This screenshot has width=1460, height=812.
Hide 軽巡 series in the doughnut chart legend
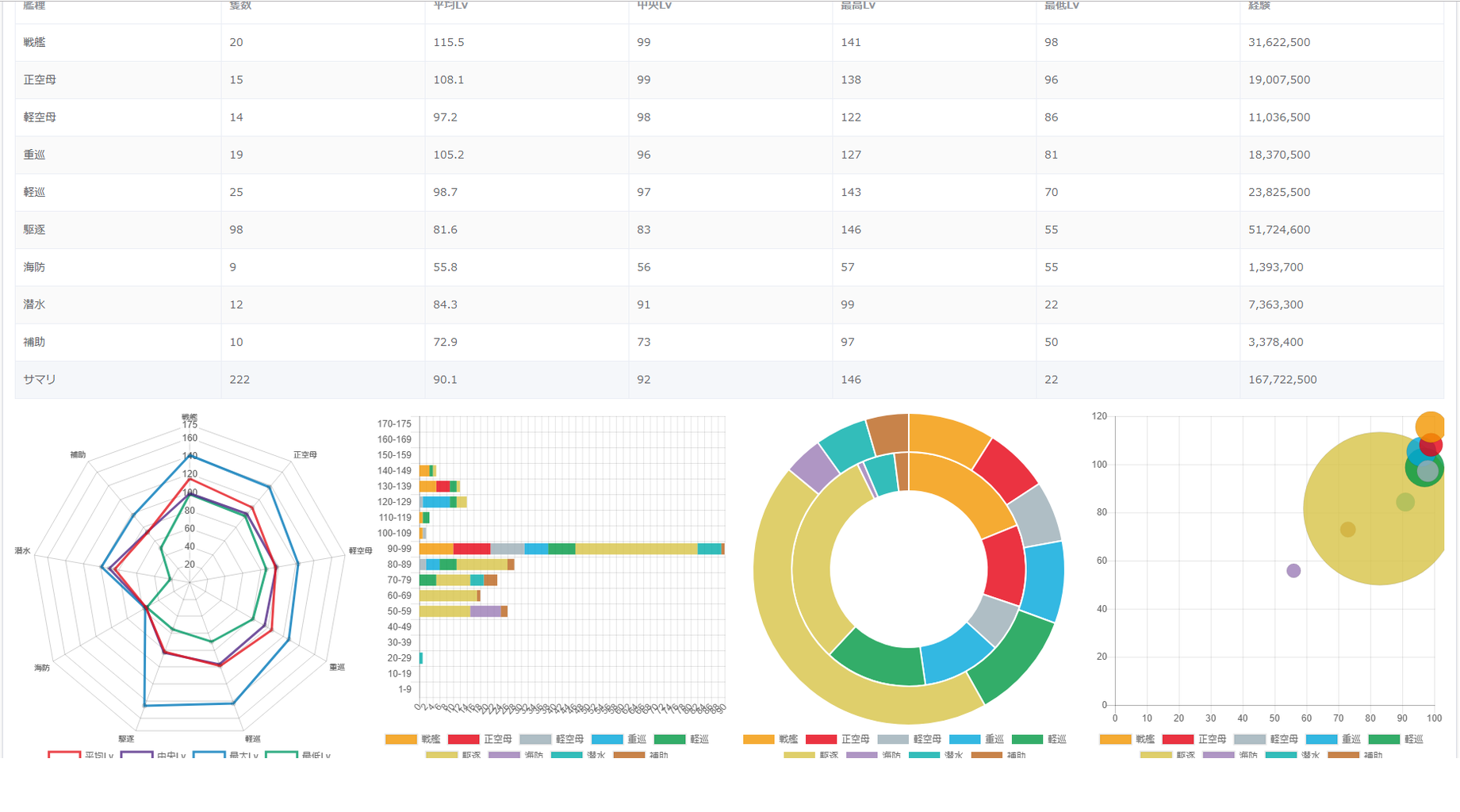click(1039, 739)
